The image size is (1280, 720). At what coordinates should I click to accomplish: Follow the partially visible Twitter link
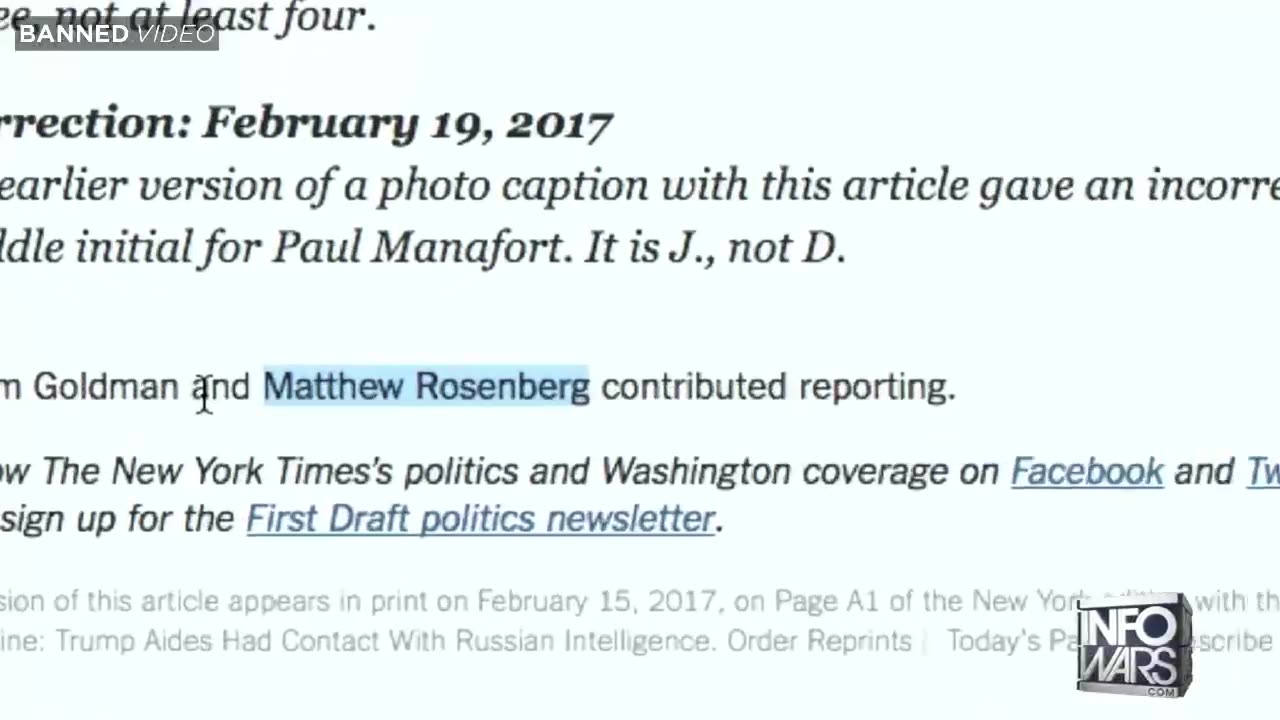(x=1262, y=472)
